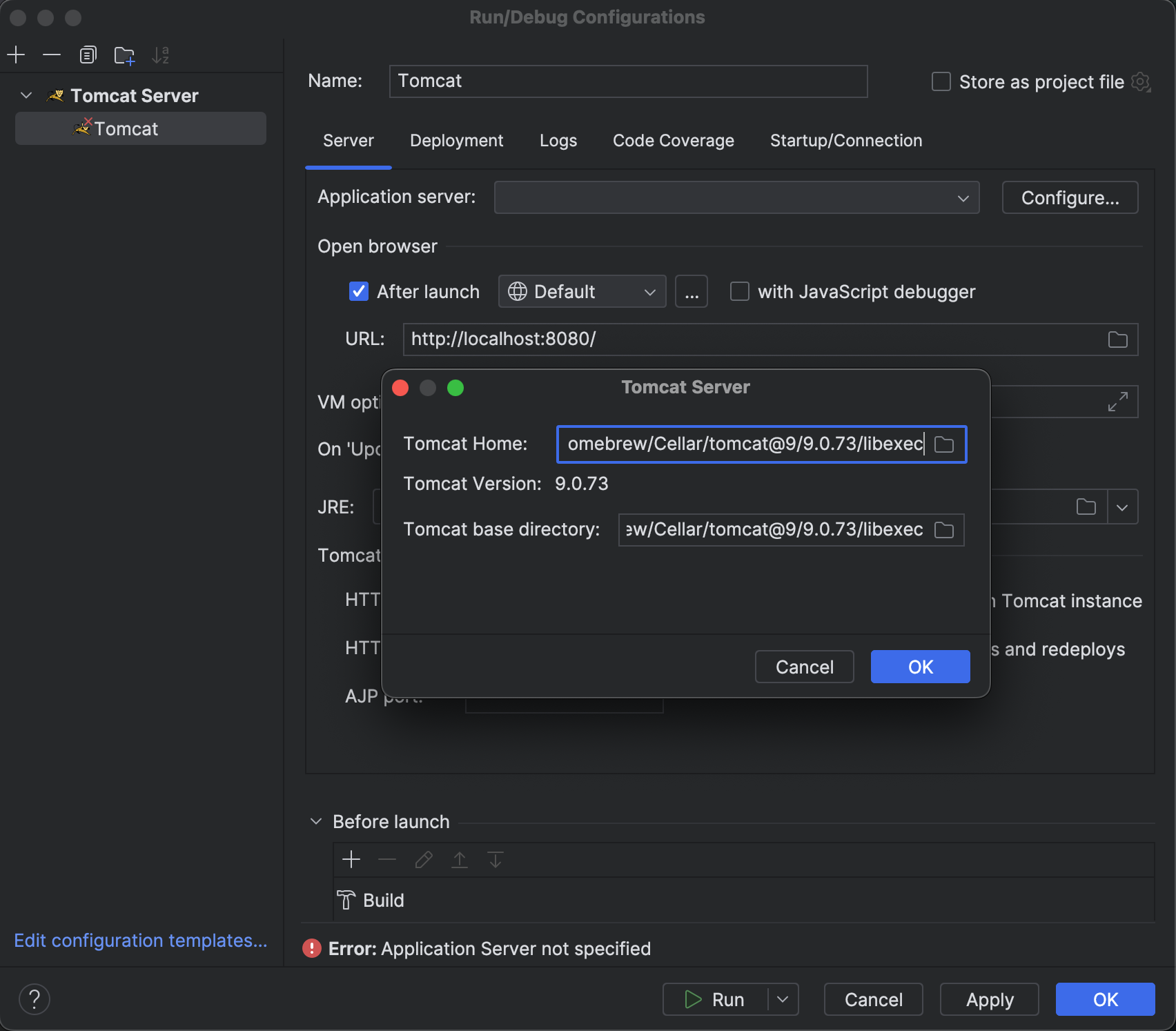Select the Build task row
Image resolution: width=1176 pixels, height=1031 pixels.
click(x=744, y=900)
